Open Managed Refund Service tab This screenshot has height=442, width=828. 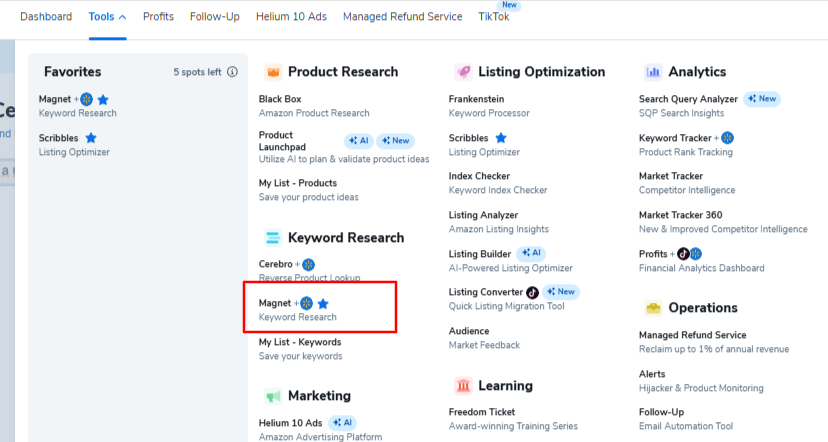click(x=402, y=17)
